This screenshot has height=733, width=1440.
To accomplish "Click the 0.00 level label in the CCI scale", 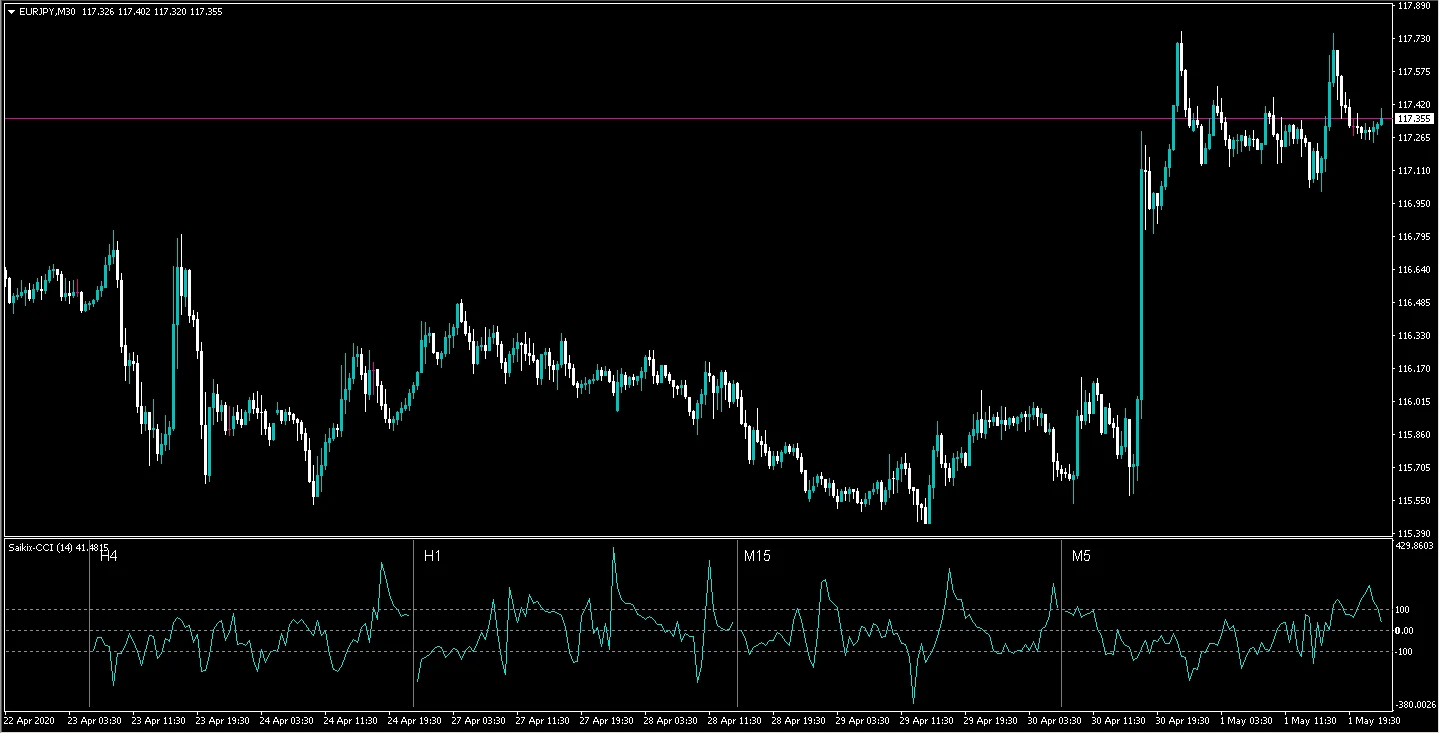I will click(1404, 631).
